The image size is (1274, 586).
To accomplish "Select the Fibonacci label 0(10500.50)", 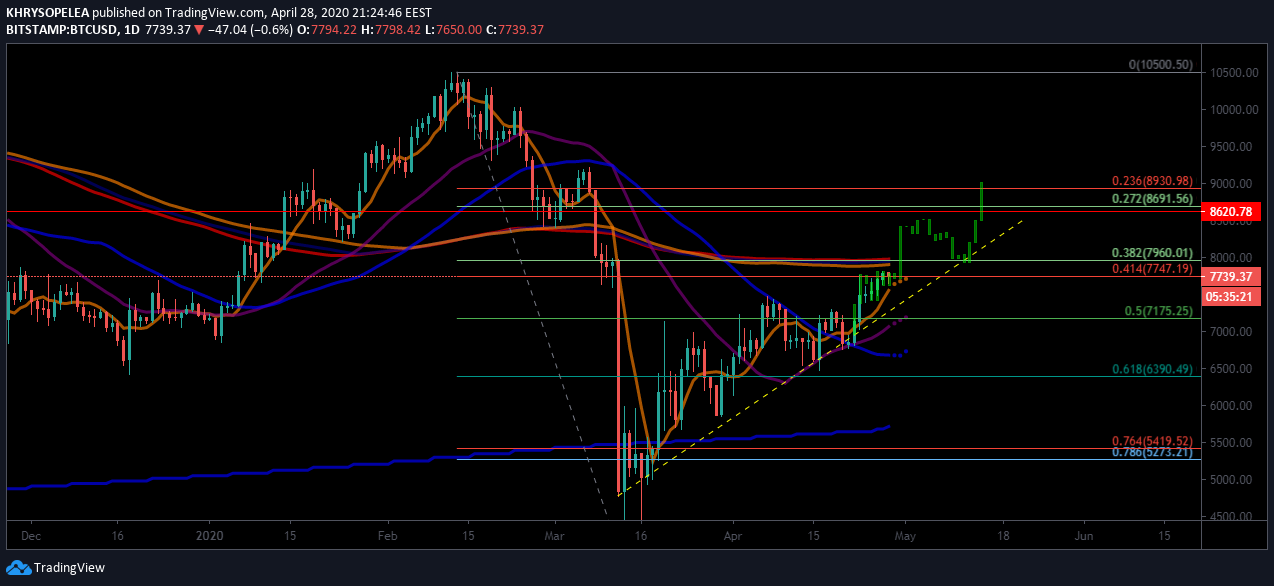I will coord(1160,65).
